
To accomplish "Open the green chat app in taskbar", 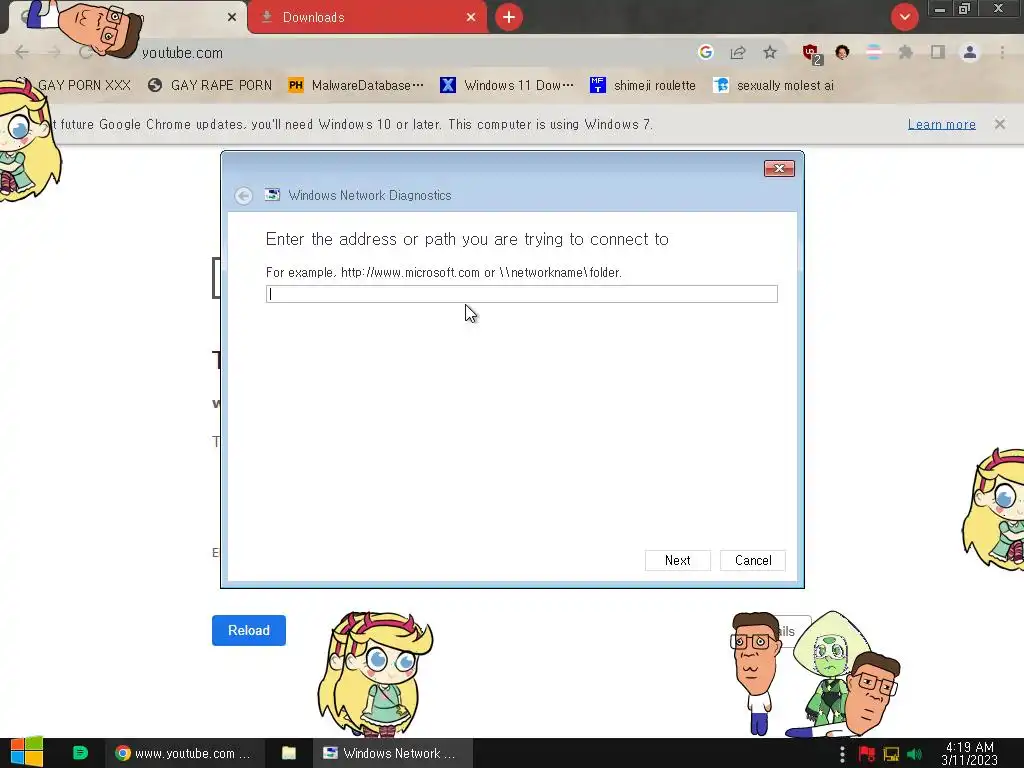I will tap(80, 753).
